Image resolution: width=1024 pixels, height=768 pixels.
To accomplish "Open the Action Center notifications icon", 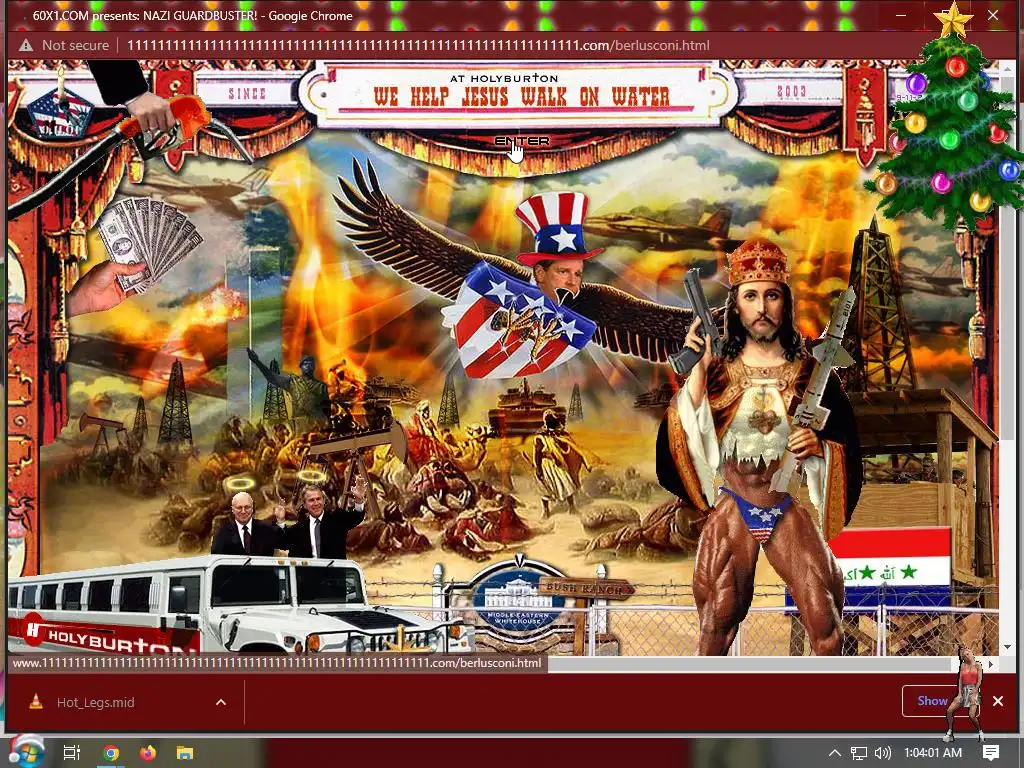I will pos(991,753).
